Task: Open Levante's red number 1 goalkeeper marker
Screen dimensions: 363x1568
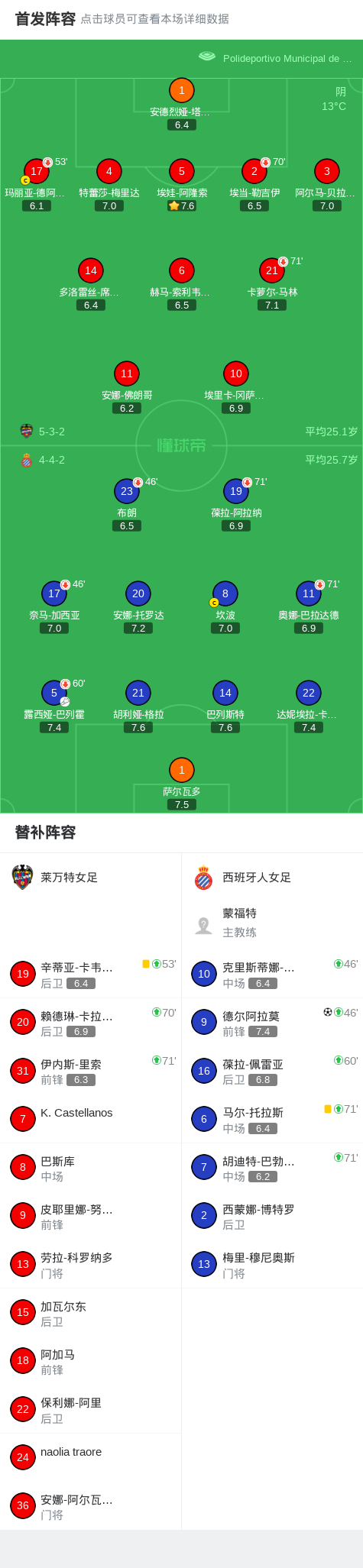Action: coord(181,91)
